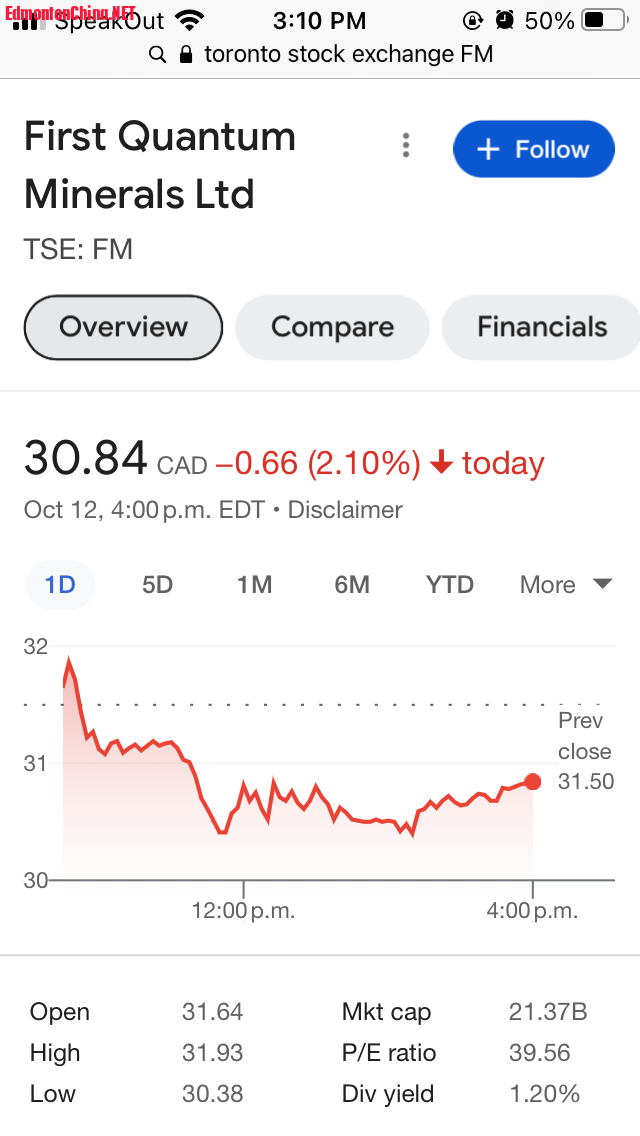Image resolution: width=640 pixels, height=1136 pixels.
Task: Select the 5D chart range
Action: pos(157,584)
